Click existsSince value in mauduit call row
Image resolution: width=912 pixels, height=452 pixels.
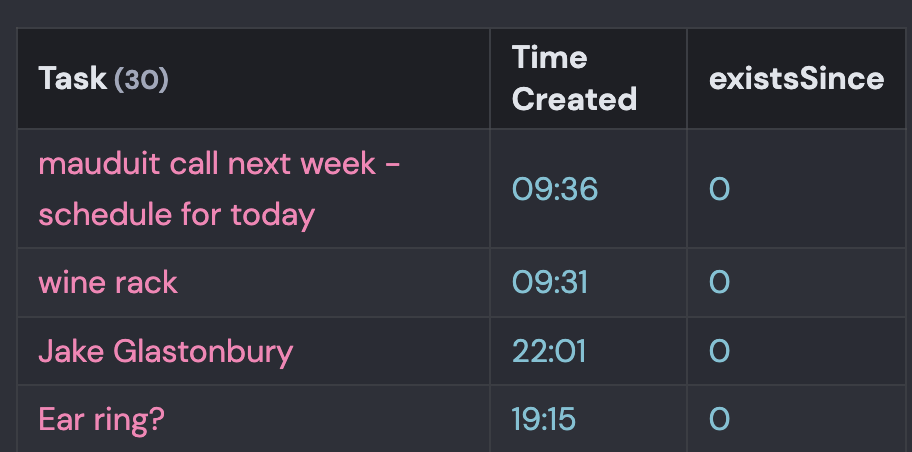coord(719,189)
